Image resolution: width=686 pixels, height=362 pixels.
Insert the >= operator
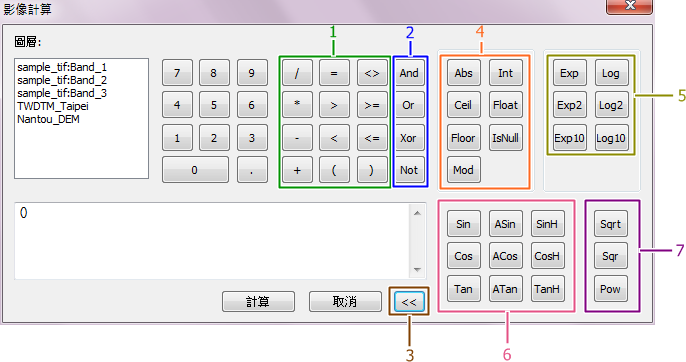click(x=372, y=105)
